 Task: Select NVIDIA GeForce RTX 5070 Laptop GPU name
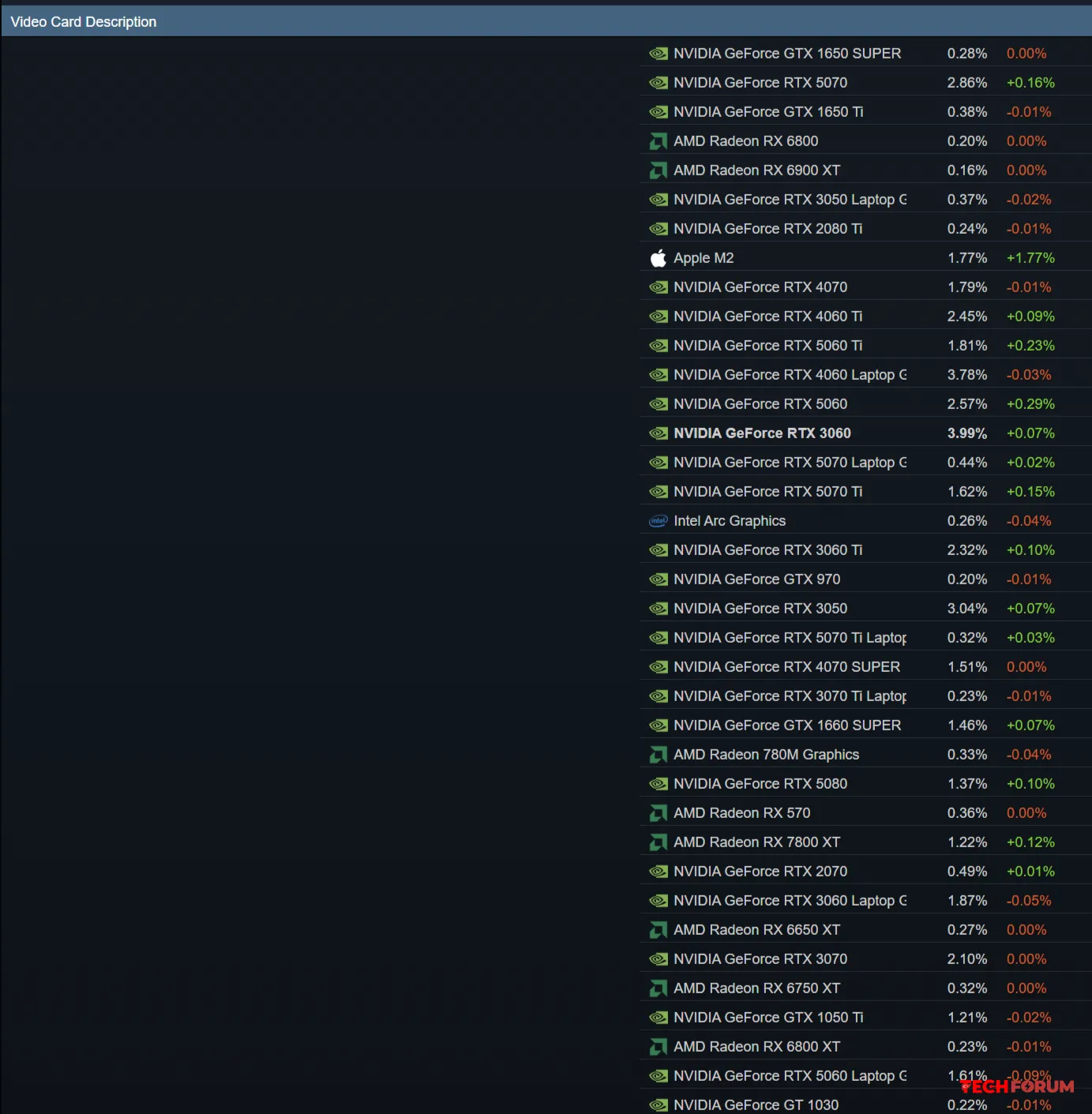point(790,463)
